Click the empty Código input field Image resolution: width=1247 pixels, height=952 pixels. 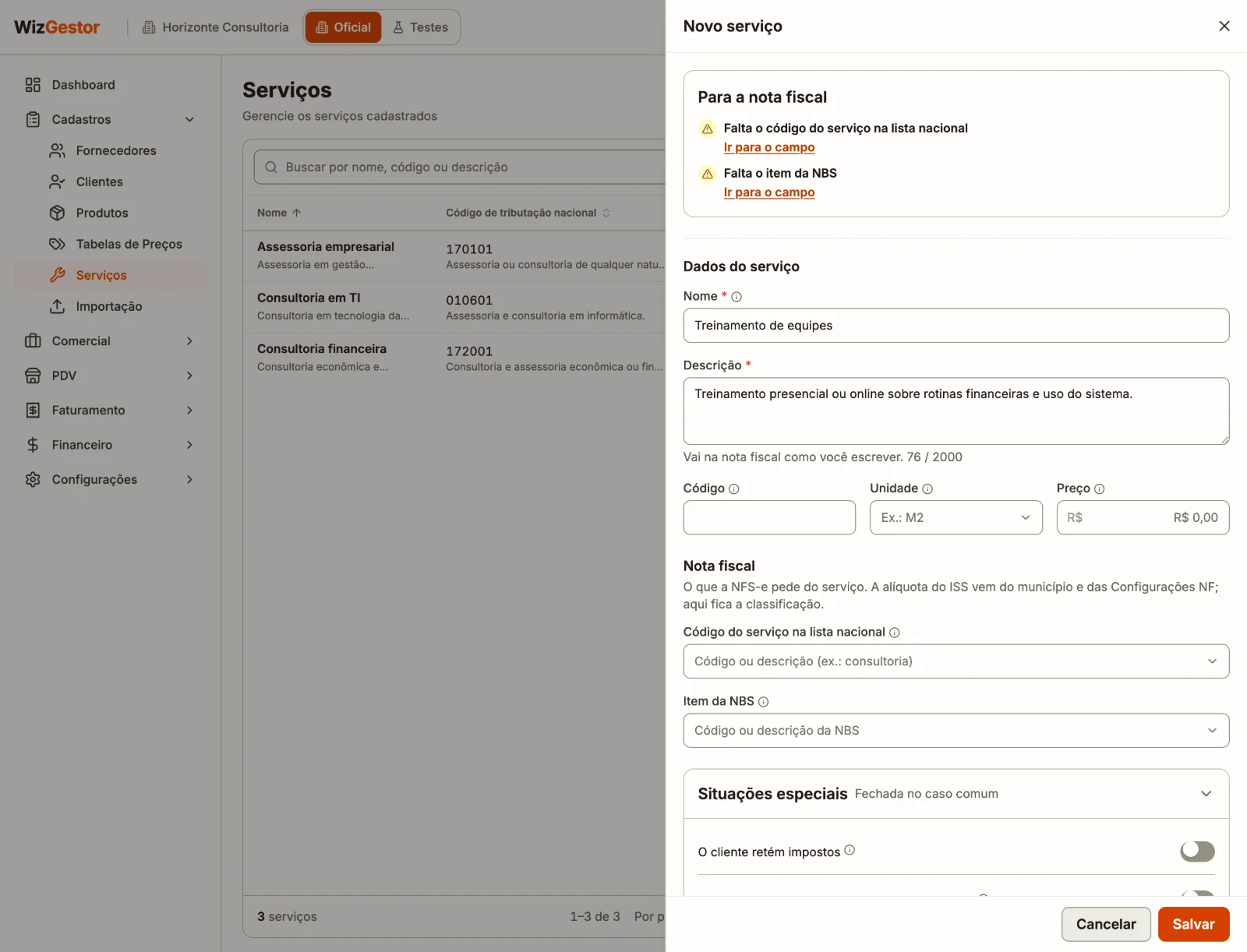[x=769, y=517]
